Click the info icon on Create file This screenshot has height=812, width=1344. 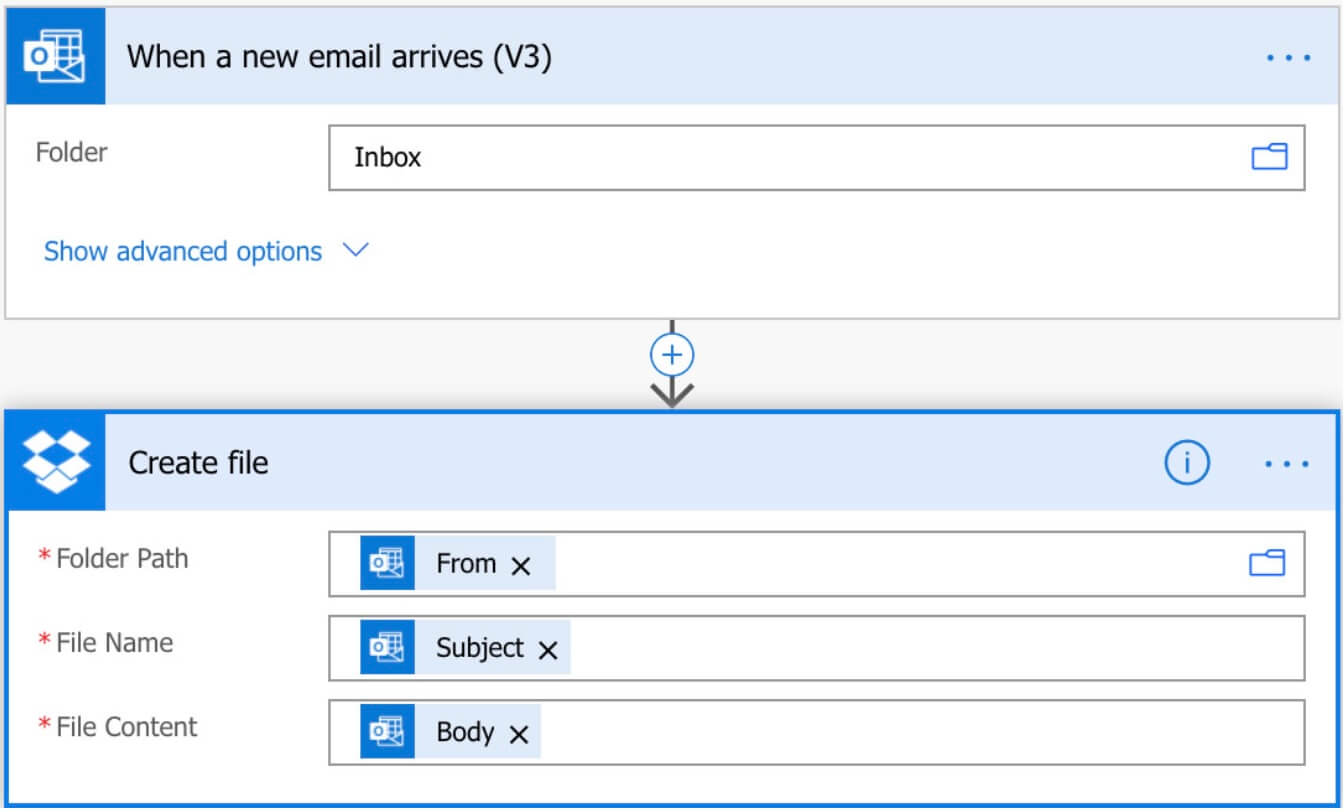coord(1187,463)
